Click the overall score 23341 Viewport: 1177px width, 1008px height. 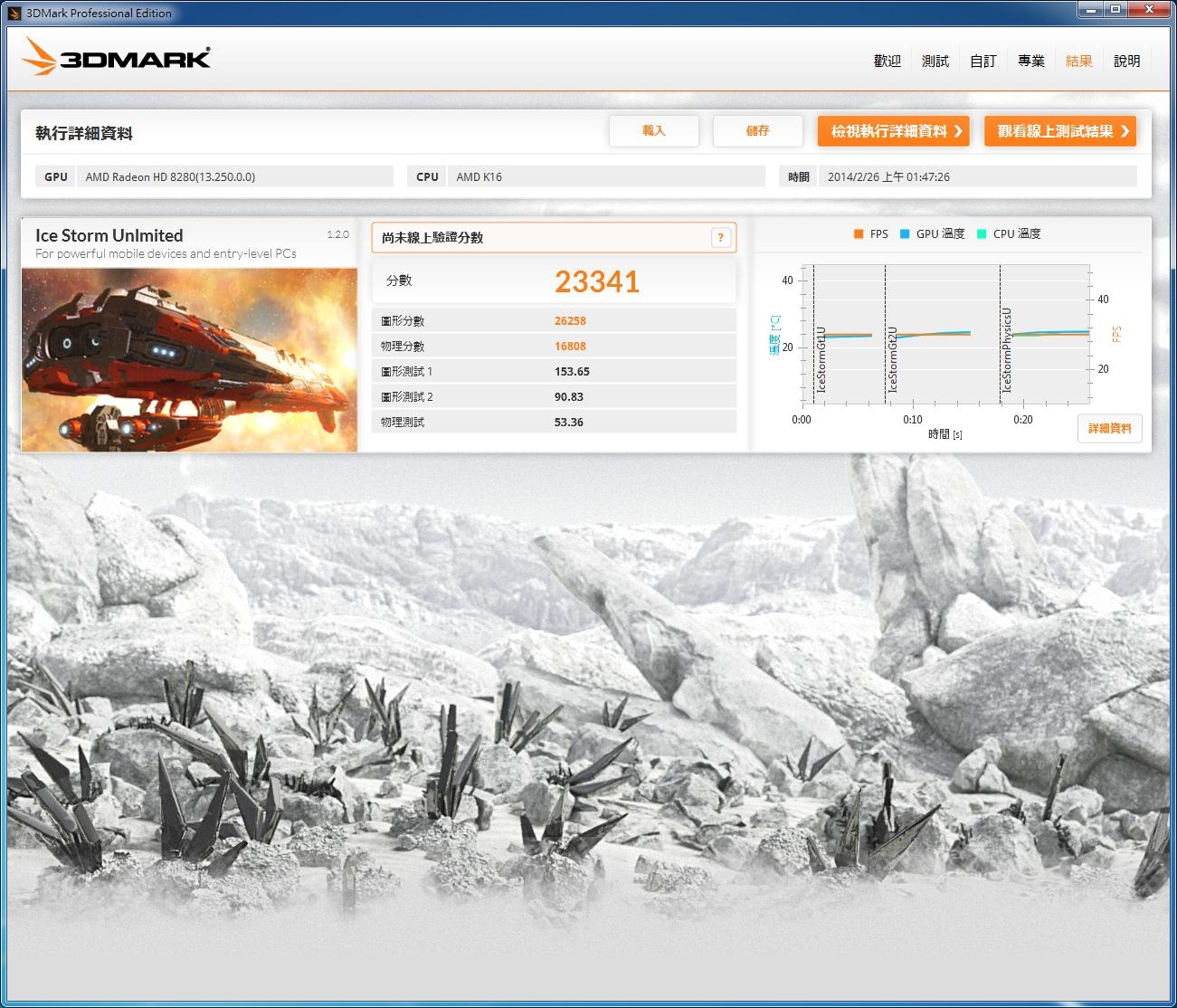pos(597,281)
